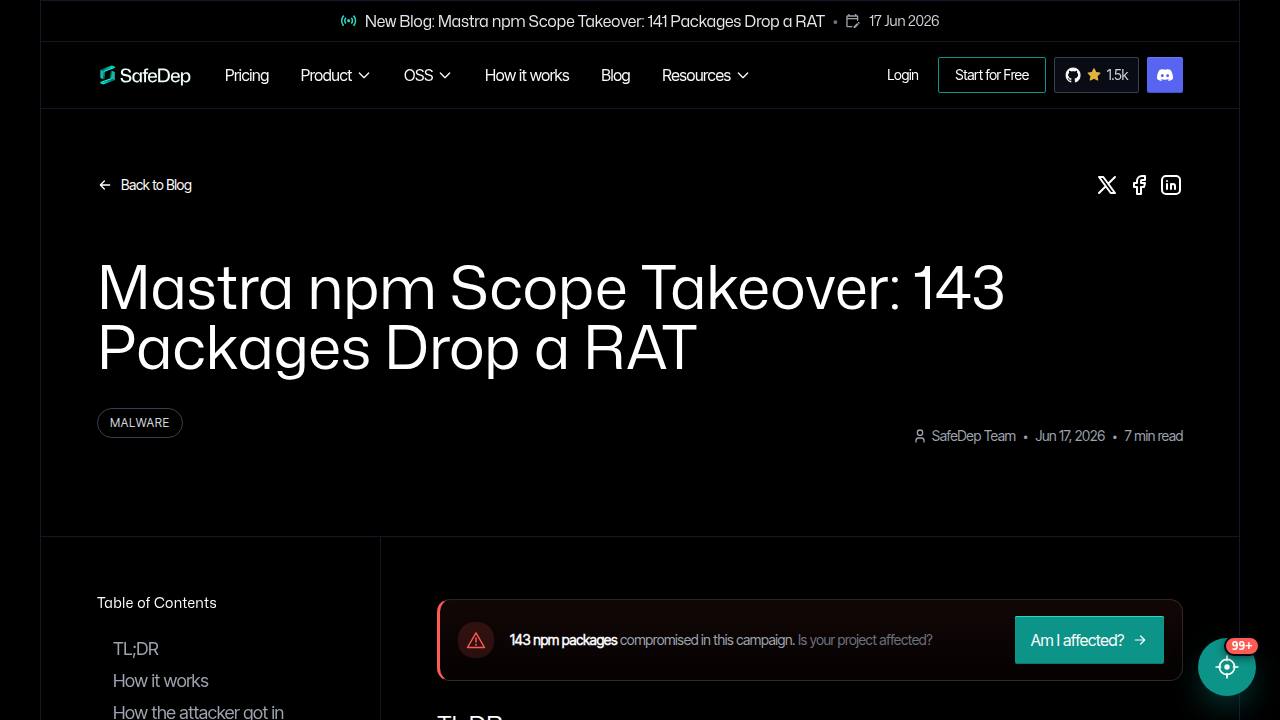
Task: Click the Login link
Action: [902, 75]
